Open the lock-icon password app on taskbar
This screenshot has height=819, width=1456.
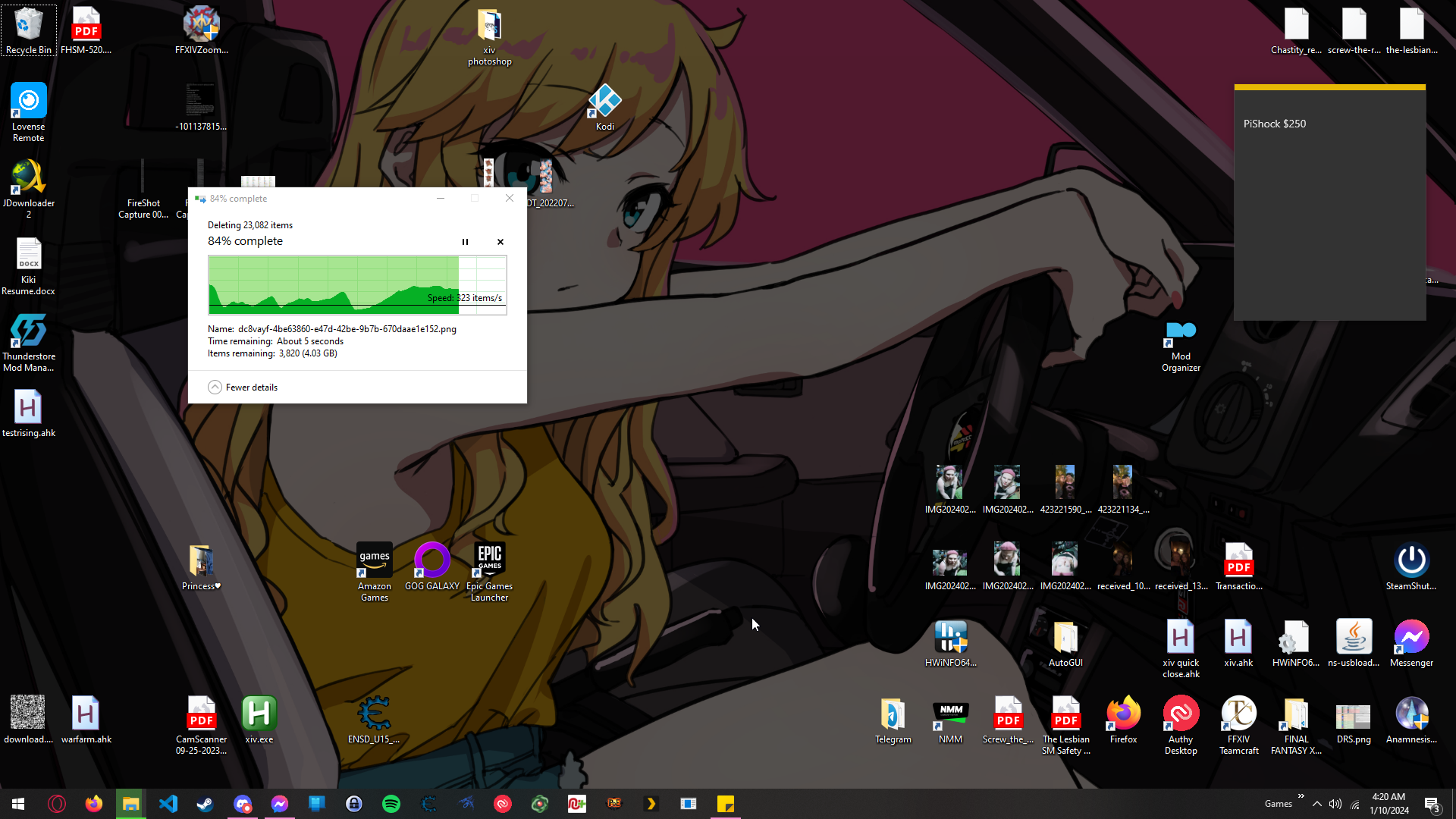(354, 804)
